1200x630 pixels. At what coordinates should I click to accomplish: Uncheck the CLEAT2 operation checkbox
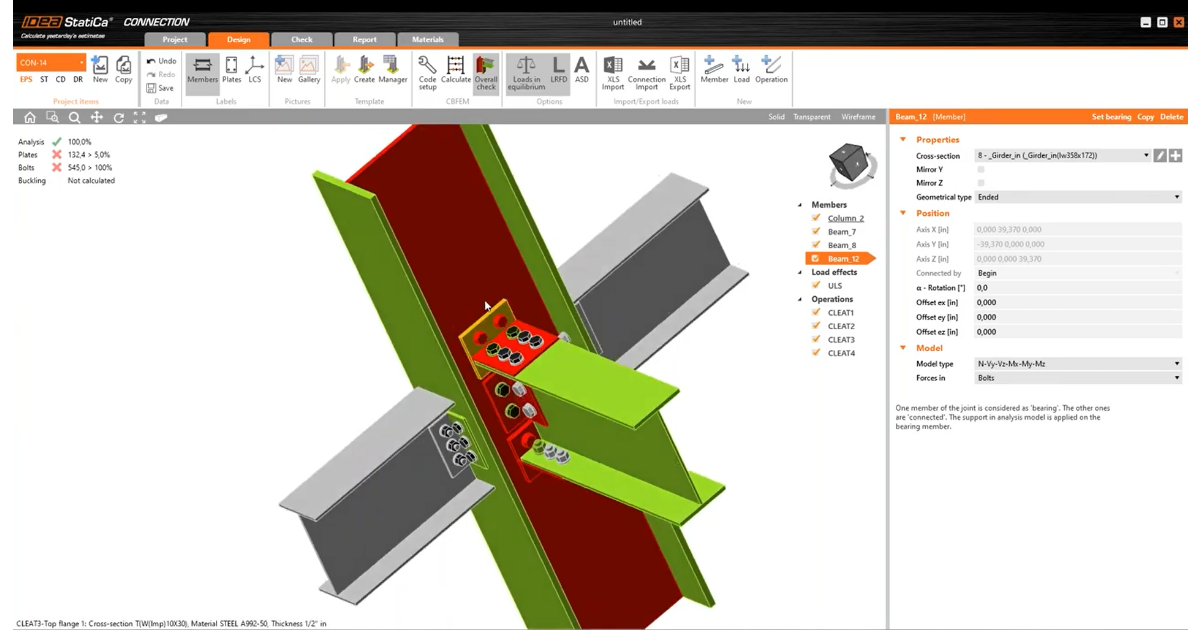click(817, 326)
